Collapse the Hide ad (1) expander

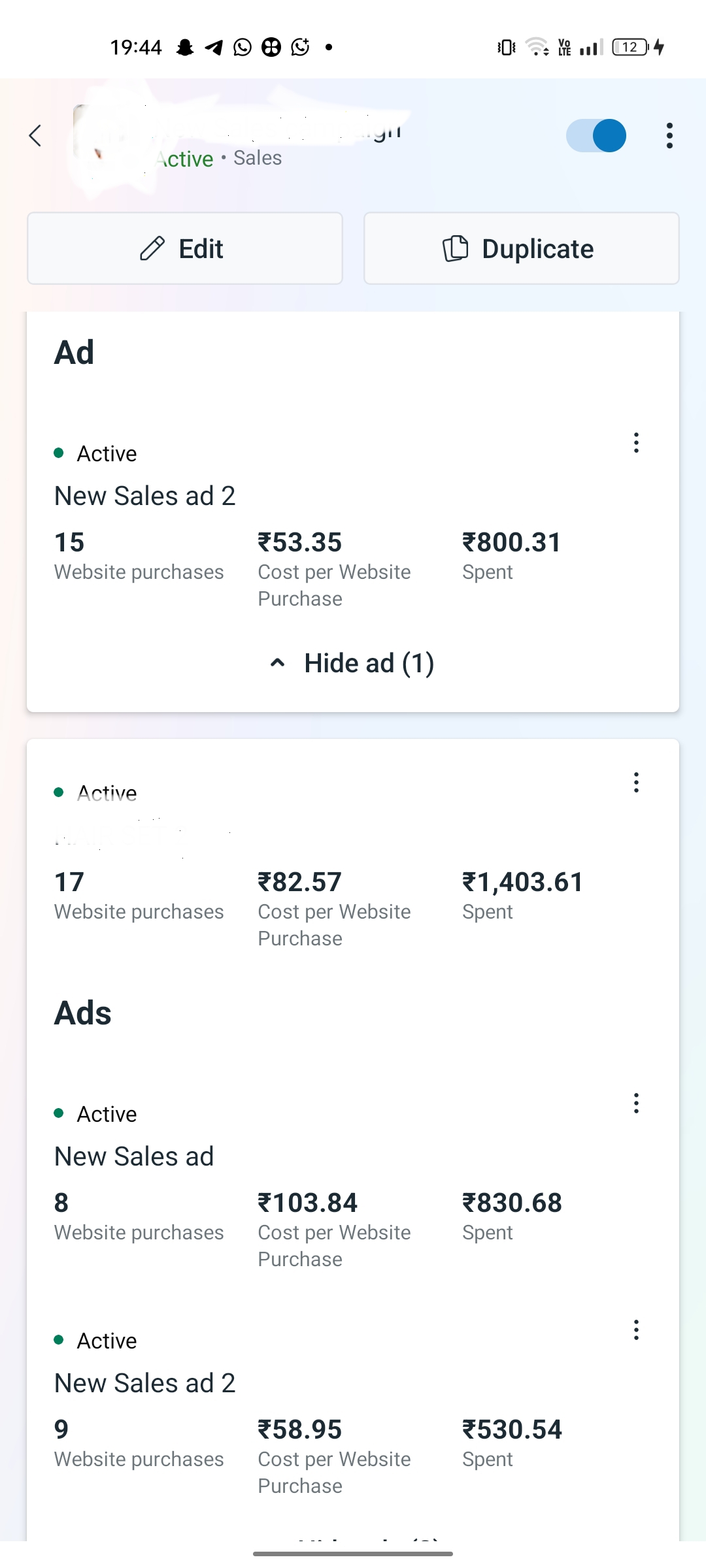coord(353,663)
